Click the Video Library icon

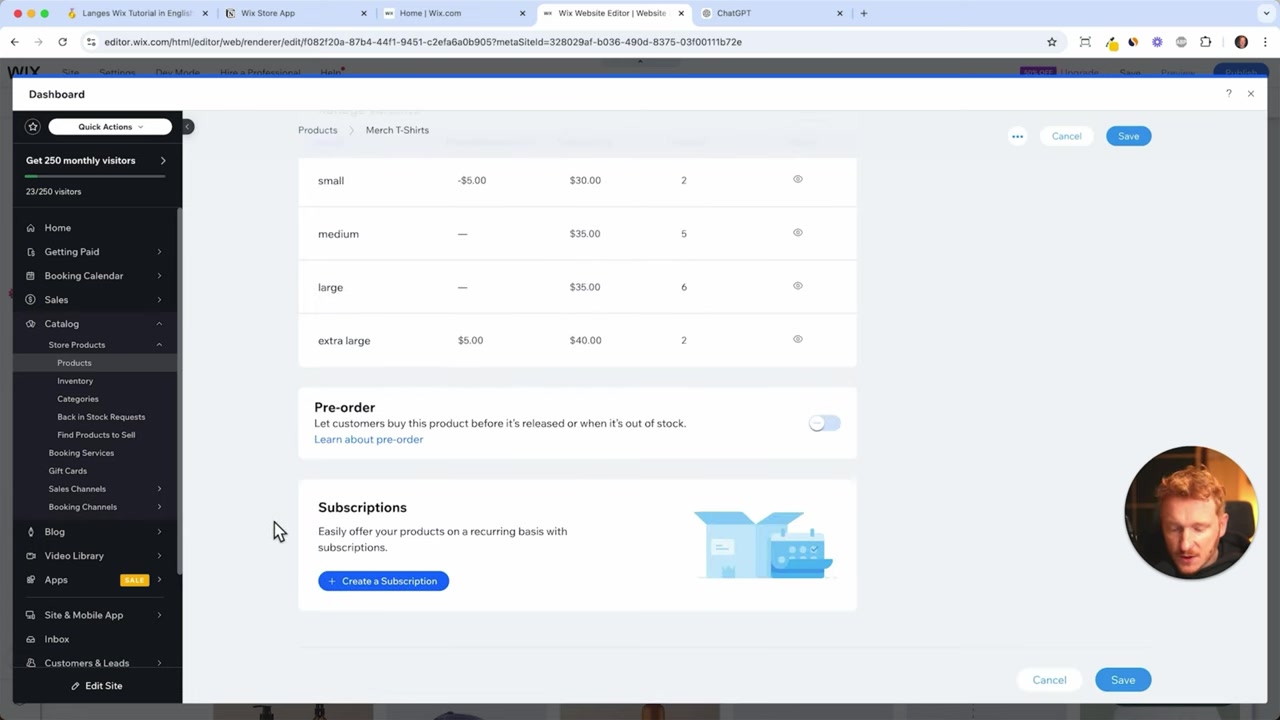click(31, 556)
